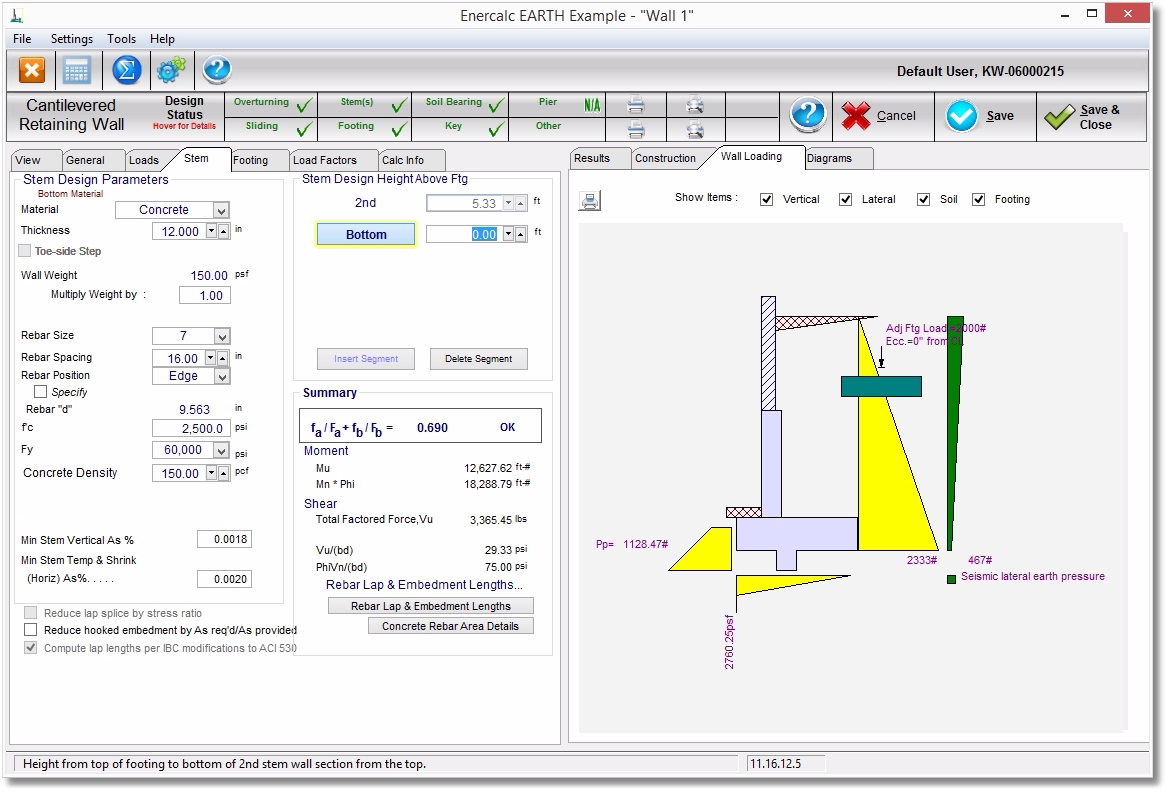Open the Rebar Position dropdown showing Edge
Image resolution: width=1167 pixels, height=792 pixels.
[x=221, y=376]
